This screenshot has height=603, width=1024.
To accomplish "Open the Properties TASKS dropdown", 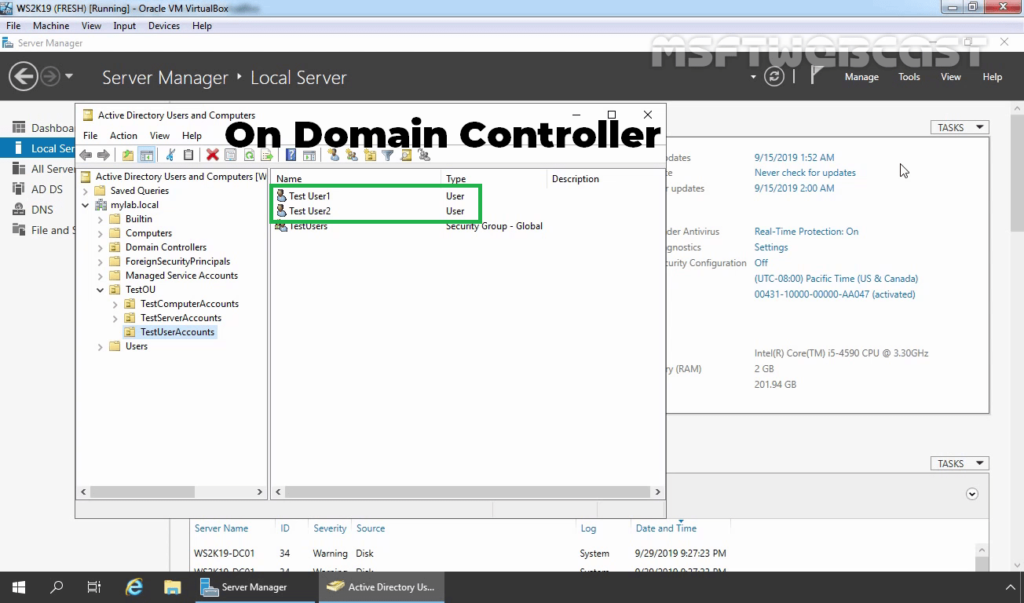I will pos(959,127).
